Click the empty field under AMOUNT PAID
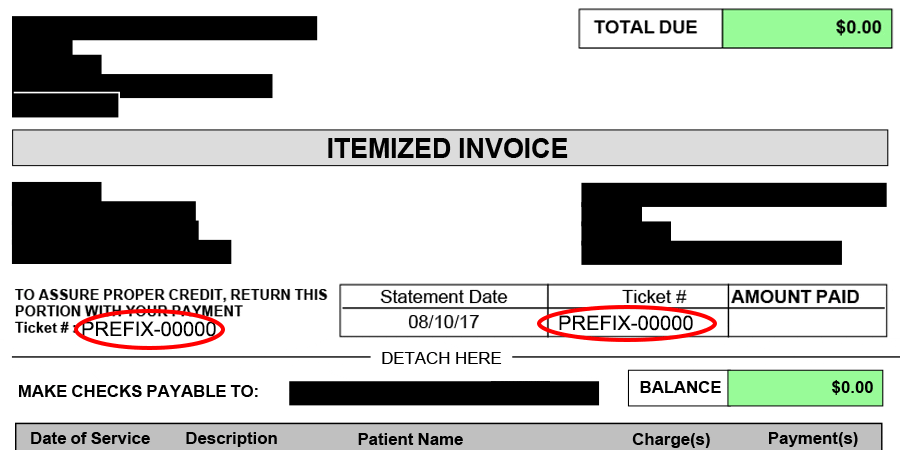This screenshot has height=450, width=900. click(807, 322)
